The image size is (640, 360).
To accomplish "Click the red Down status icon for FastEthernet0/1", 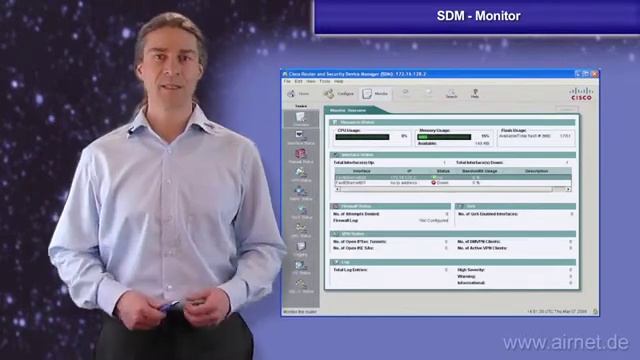I will 434,183.
